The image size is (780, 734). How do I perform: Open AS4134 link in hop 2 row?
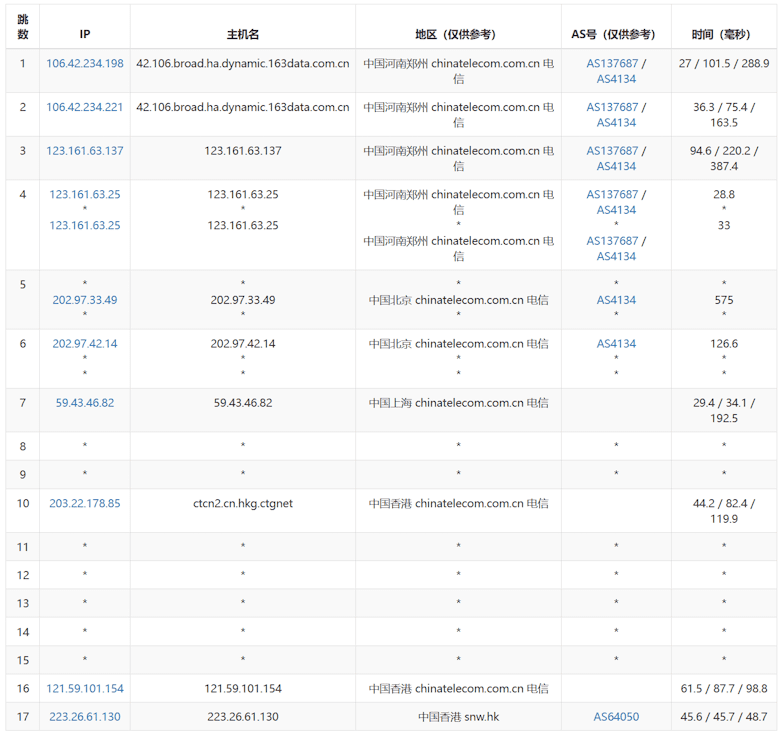coord(616,123)
